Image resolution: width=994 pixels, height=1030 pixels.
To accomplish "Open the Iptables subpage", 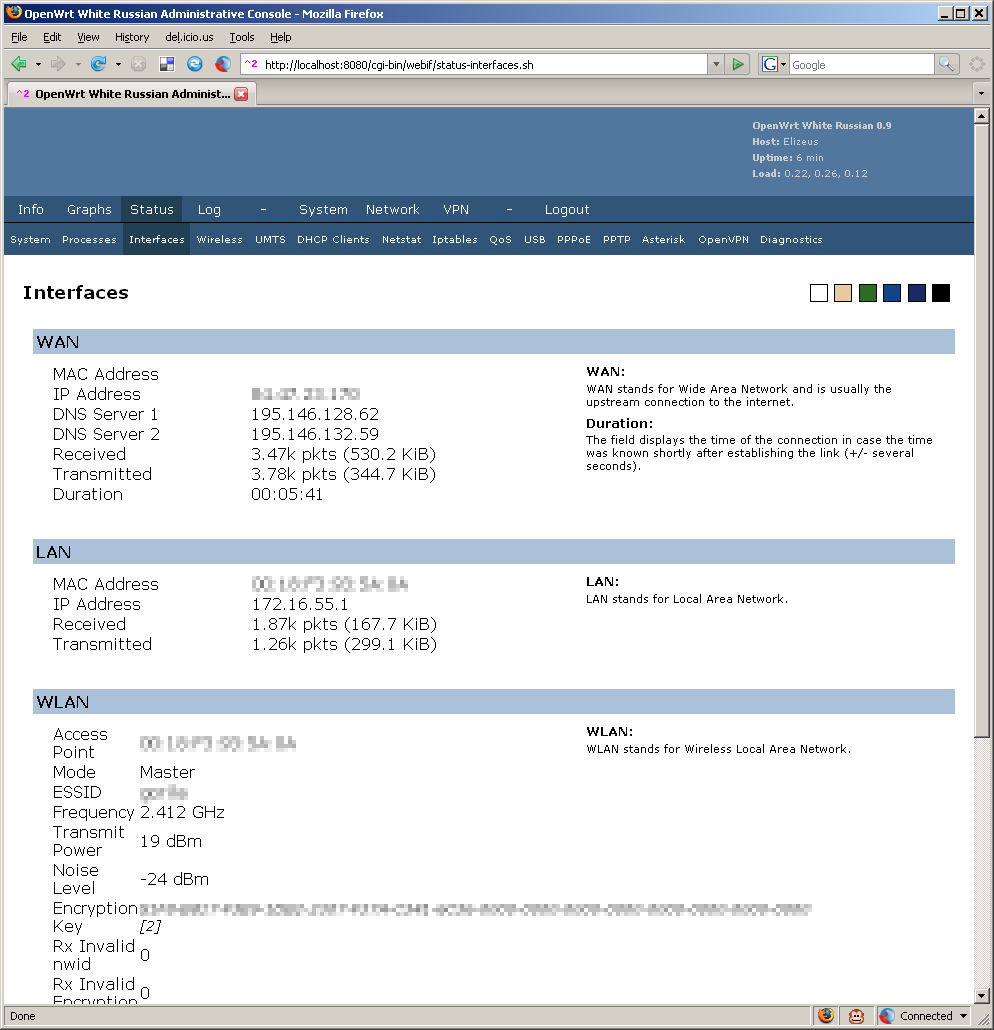I will click(455, 240).
